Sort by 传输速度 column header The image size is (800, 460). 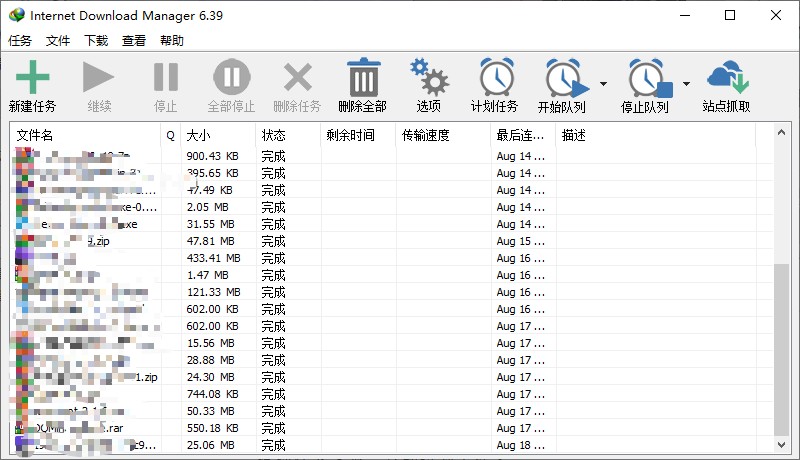pyautogui.click(x=443, y=135)
